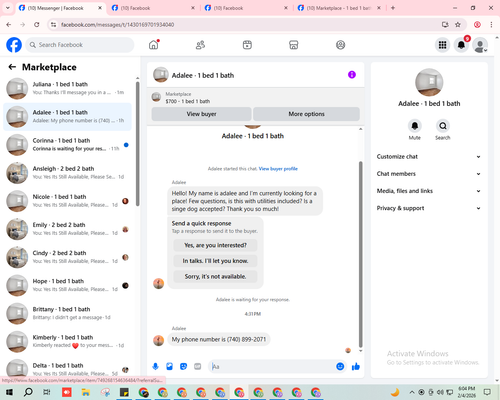Image resolution: width=500 pixels, height=400 pixels.
Task: Switch to Marketplace - 1 bed 1 bath tab
Action: (339, 8)
